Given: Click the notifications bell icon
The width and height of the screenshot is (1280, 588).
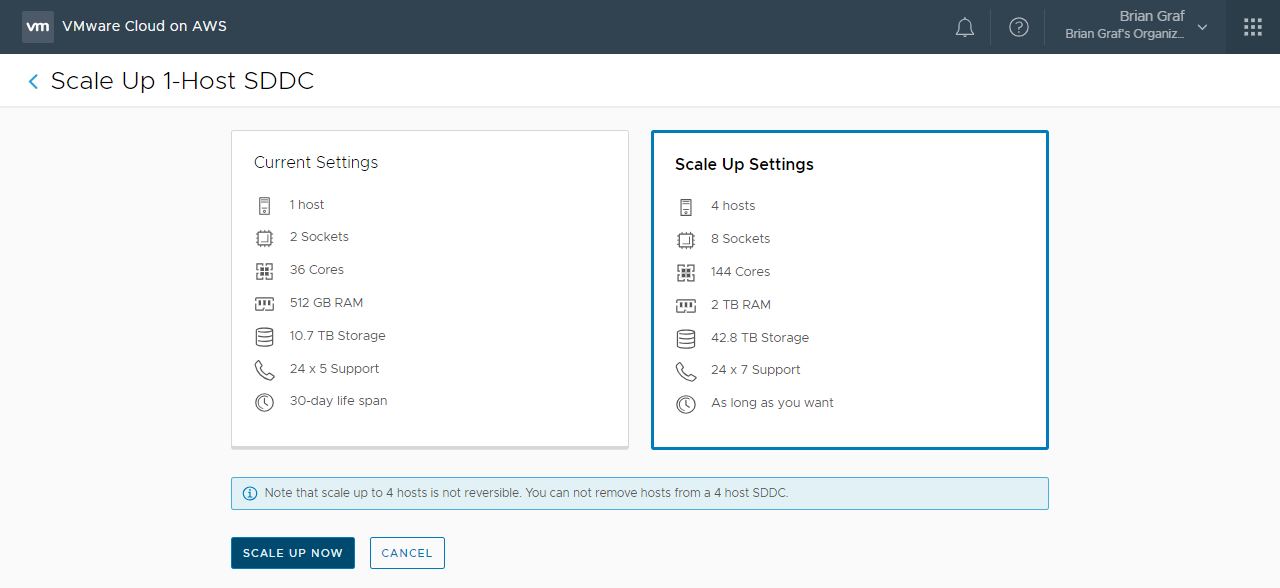Looking at the screenshot, I should pos(964,27).
